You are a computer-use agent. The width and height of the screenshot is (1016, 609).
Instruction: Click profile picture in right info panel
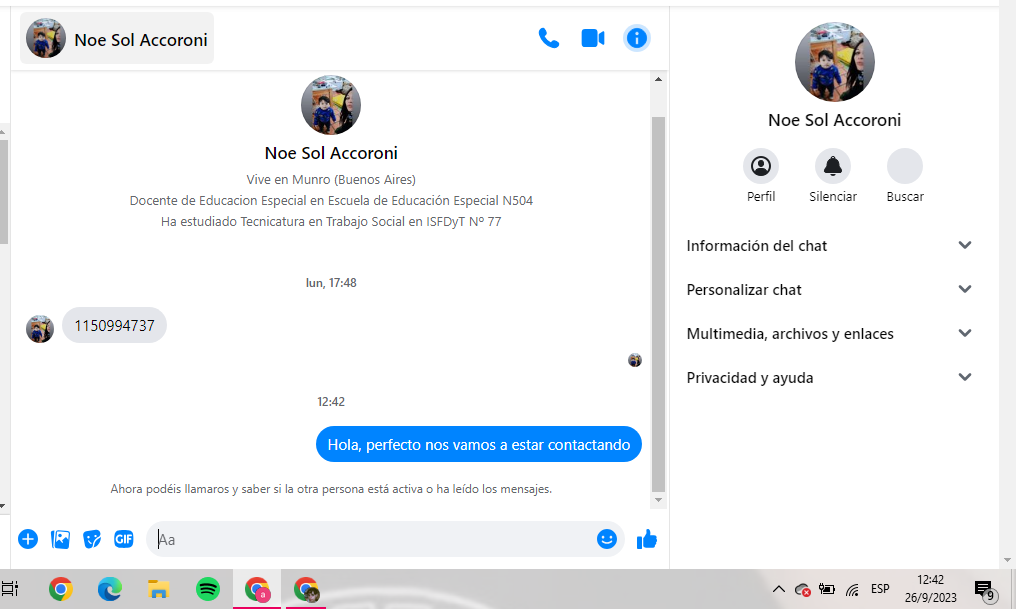point(835,62)
